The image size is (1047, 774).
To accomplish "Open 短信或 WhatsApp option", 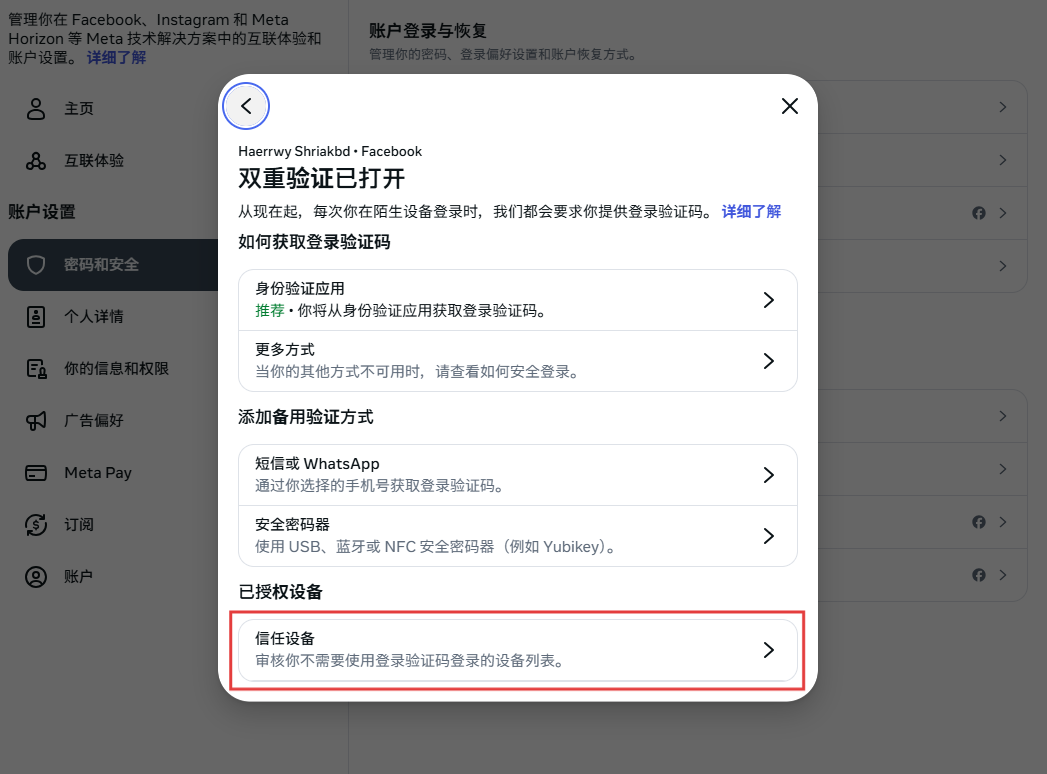I will tap(517, 475).
